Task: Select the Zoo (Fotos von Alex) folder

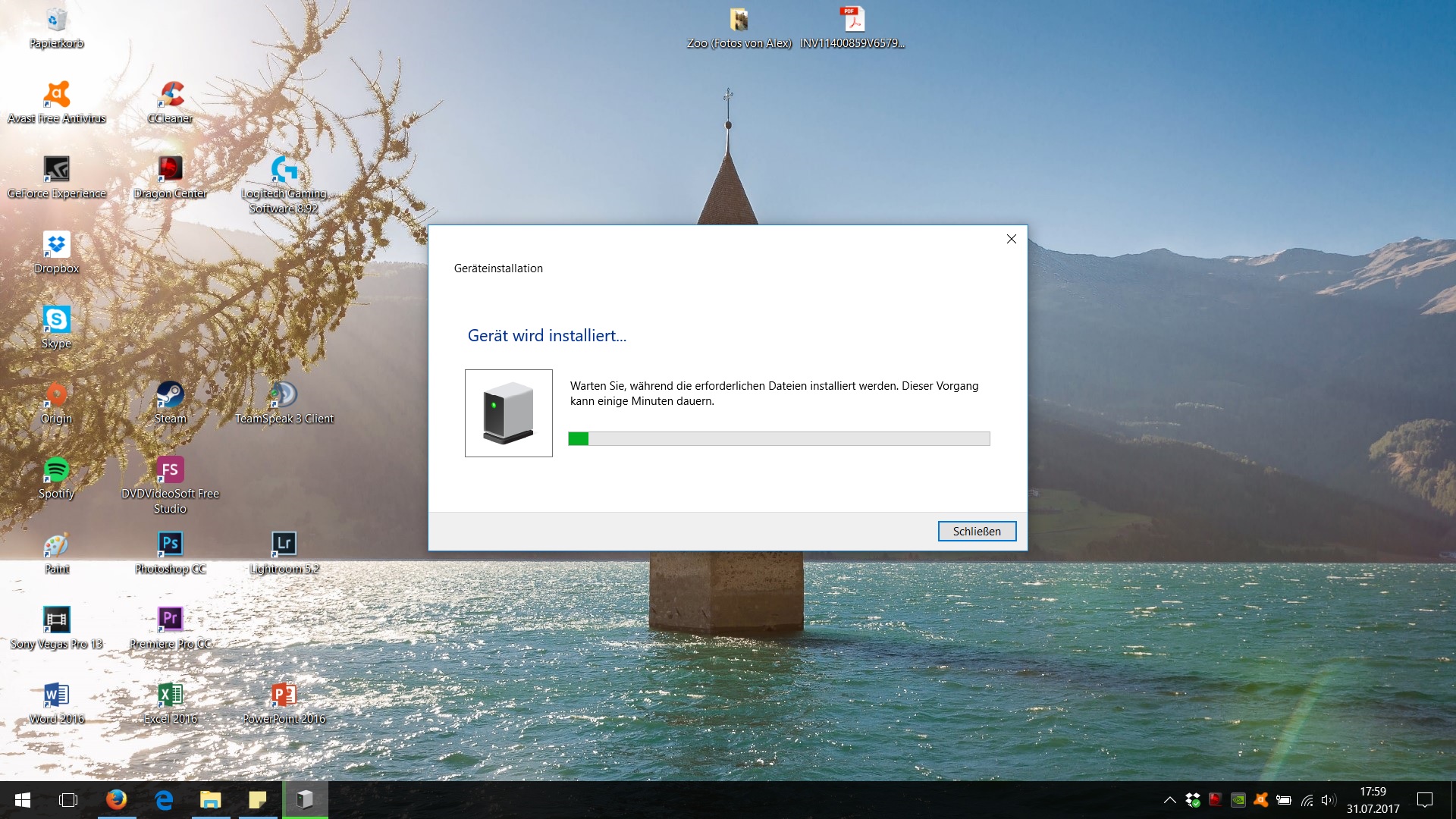Action: (739, 21)
